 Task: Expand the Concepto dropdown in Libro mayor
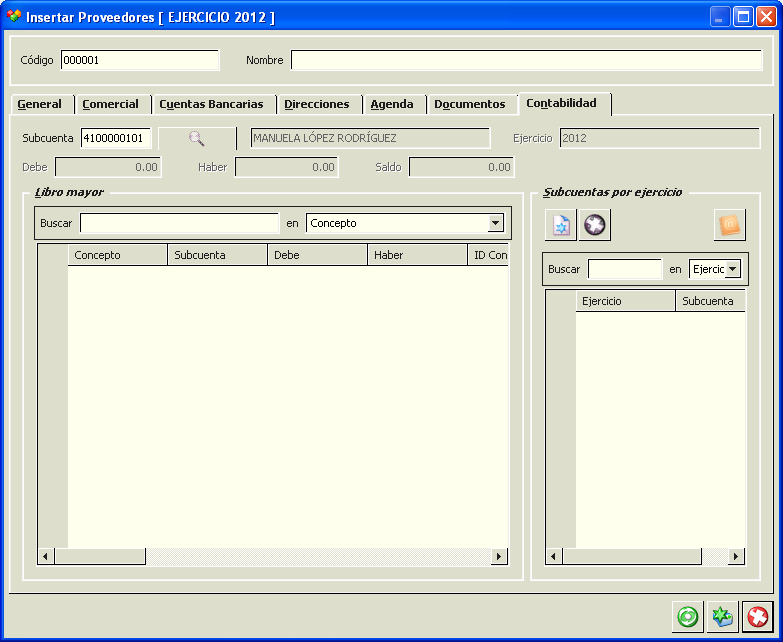(x=495, y=223)
